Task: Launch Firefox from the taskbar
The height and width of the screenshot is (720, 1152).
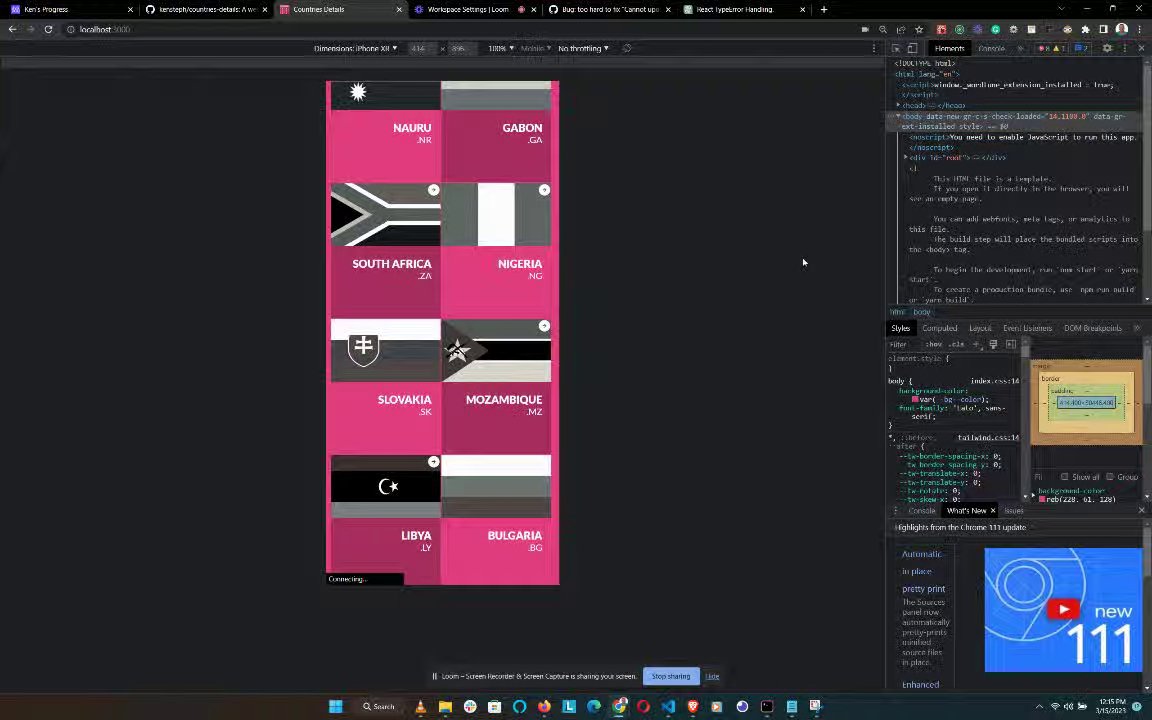Action: click(544, 707)
